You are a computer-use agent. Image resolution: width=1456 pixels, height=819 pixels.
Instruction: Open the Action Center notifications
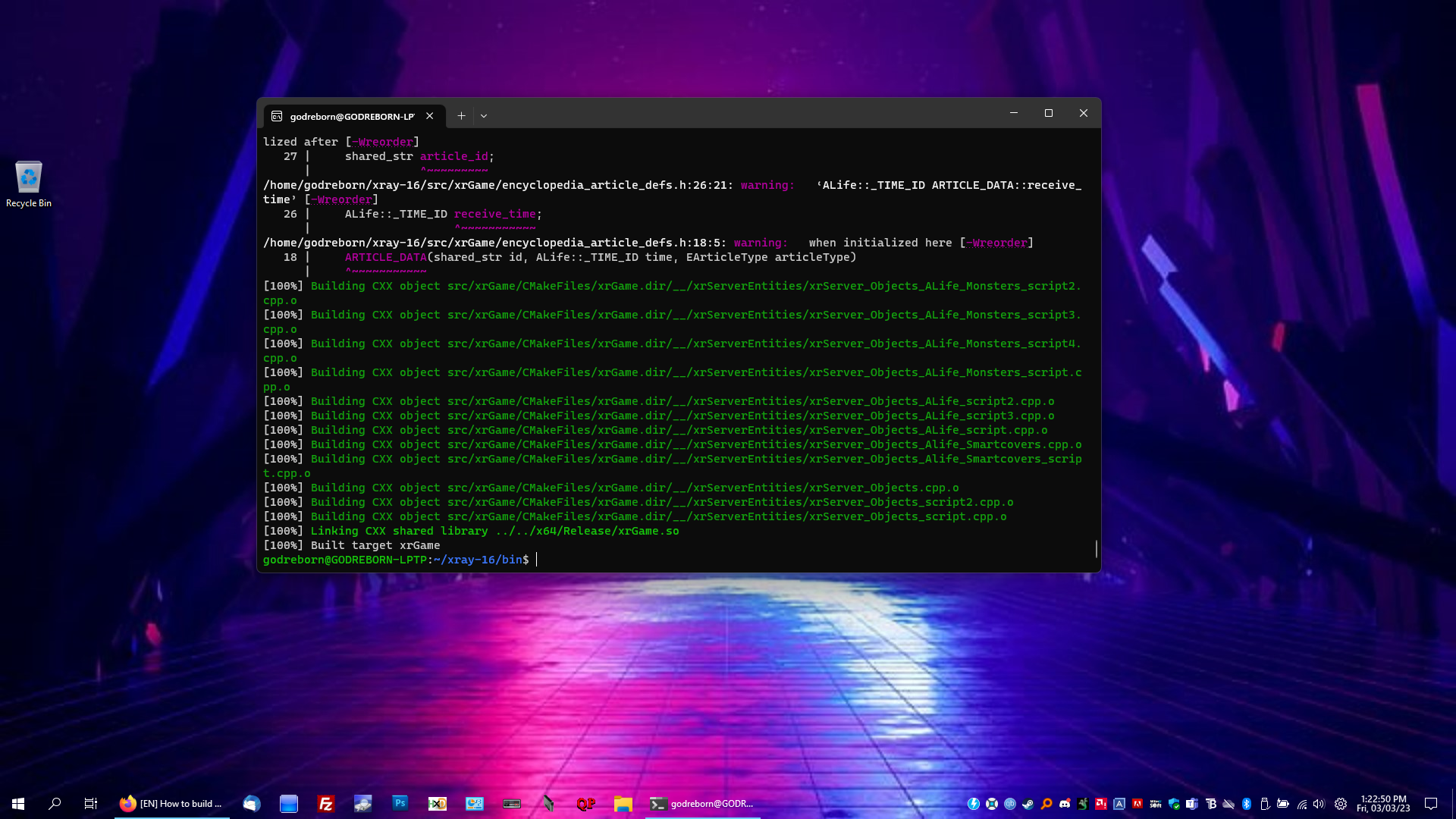tap(1431, 804)
